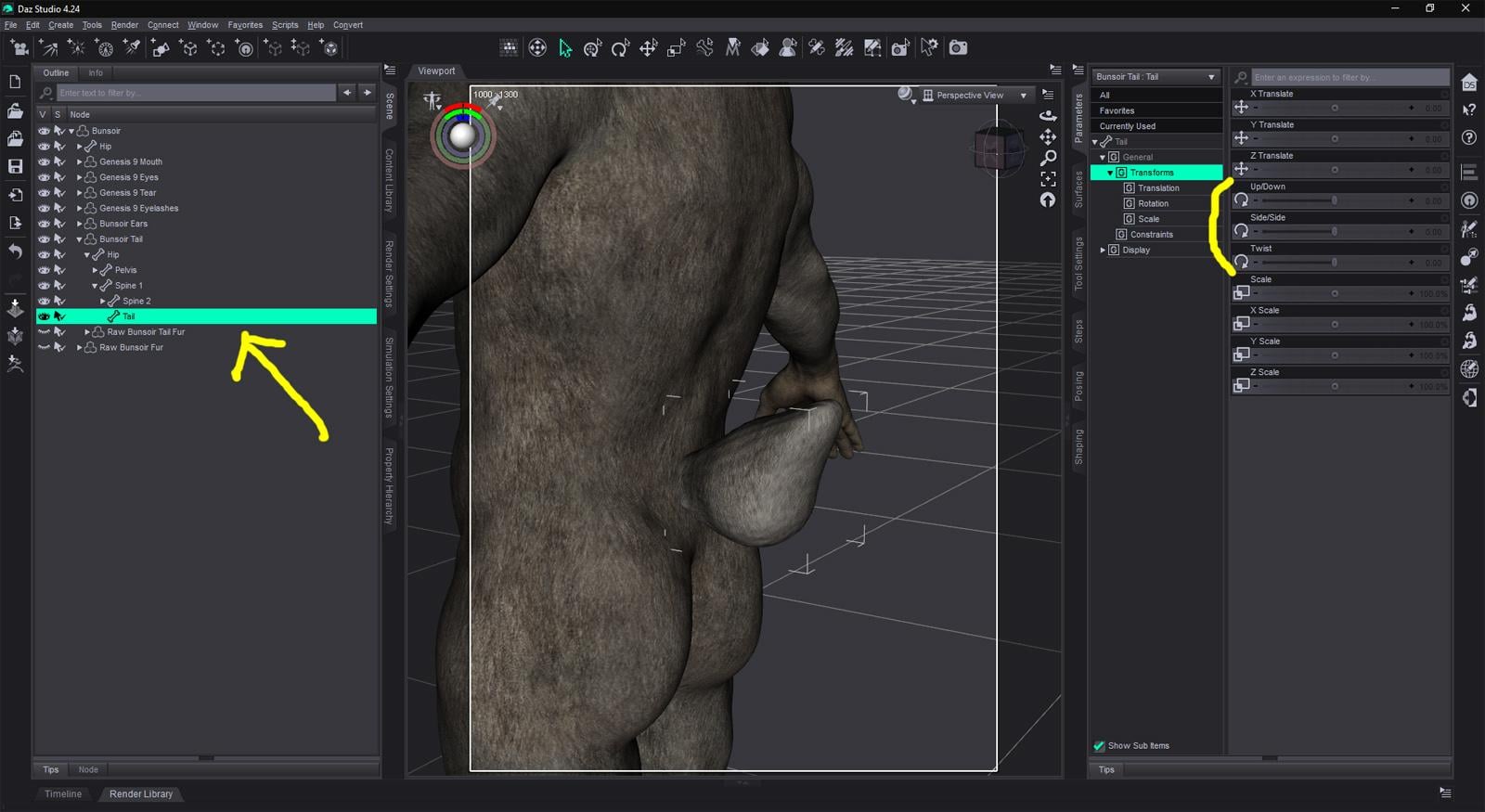Click the viewport orbit camera icon
Image resolution: width=1485 pixels, height=812 pixels.
1048,116
